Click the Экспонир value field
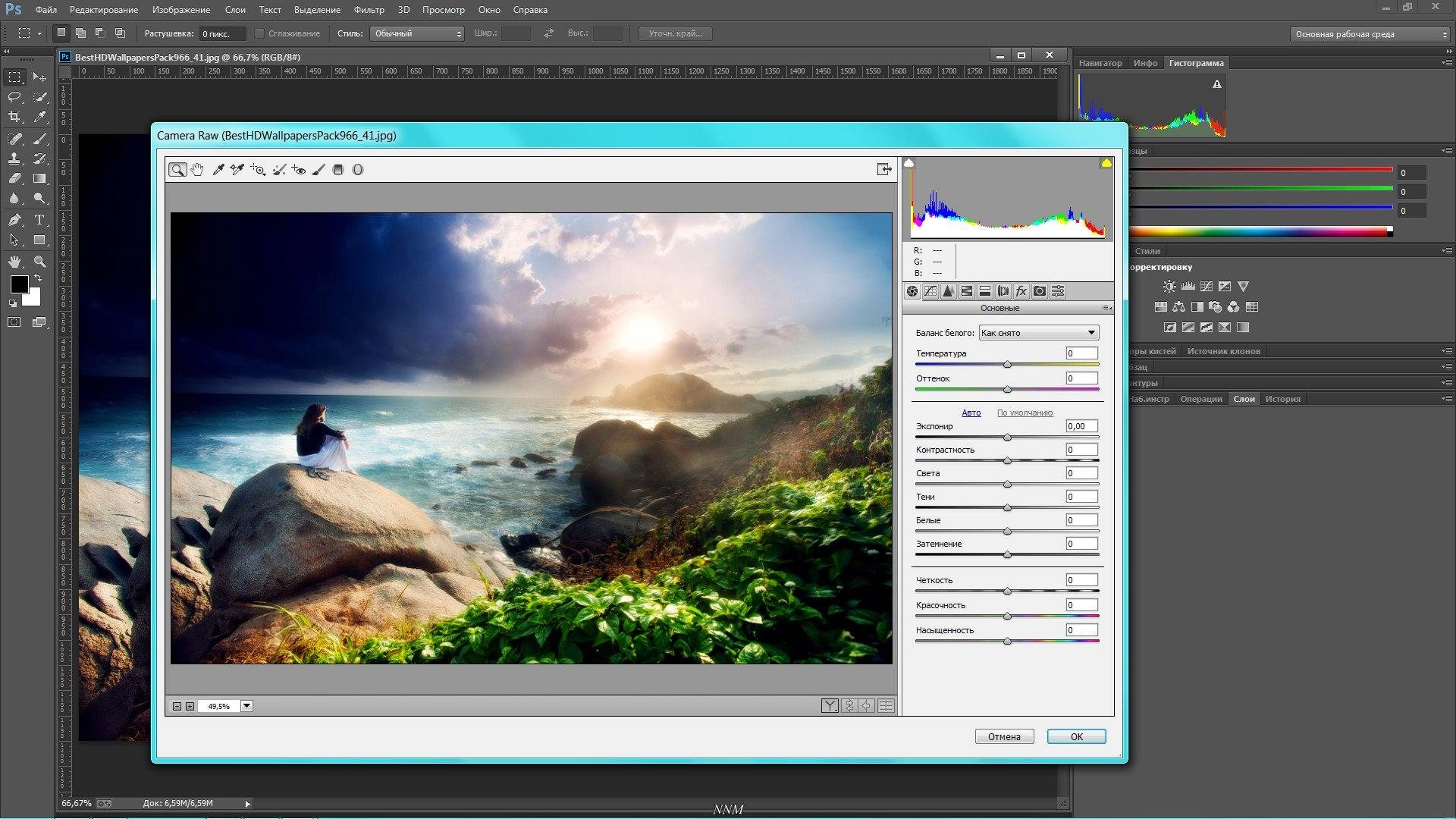The height and width of the screenshot is (819, 1456). point(1081,426)
